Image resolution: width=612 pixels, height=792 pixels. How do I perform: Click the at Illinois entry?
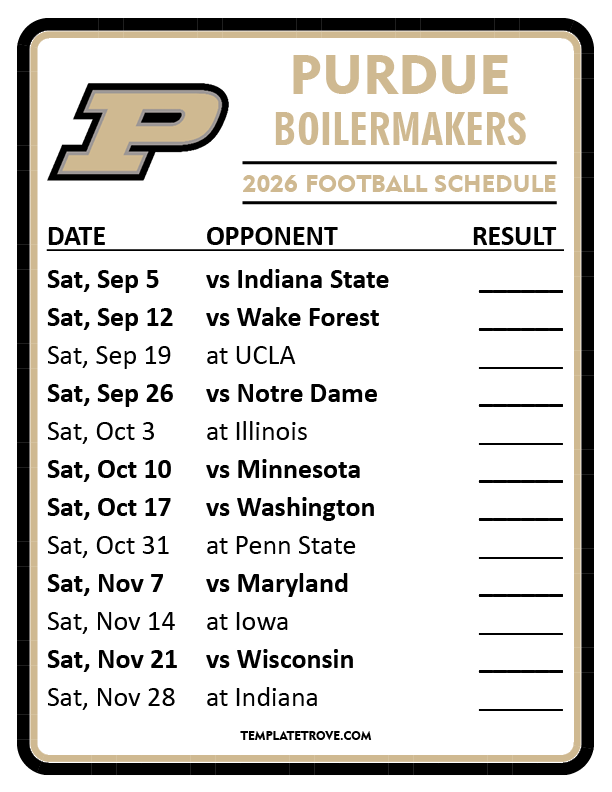[x=257, y=431]
